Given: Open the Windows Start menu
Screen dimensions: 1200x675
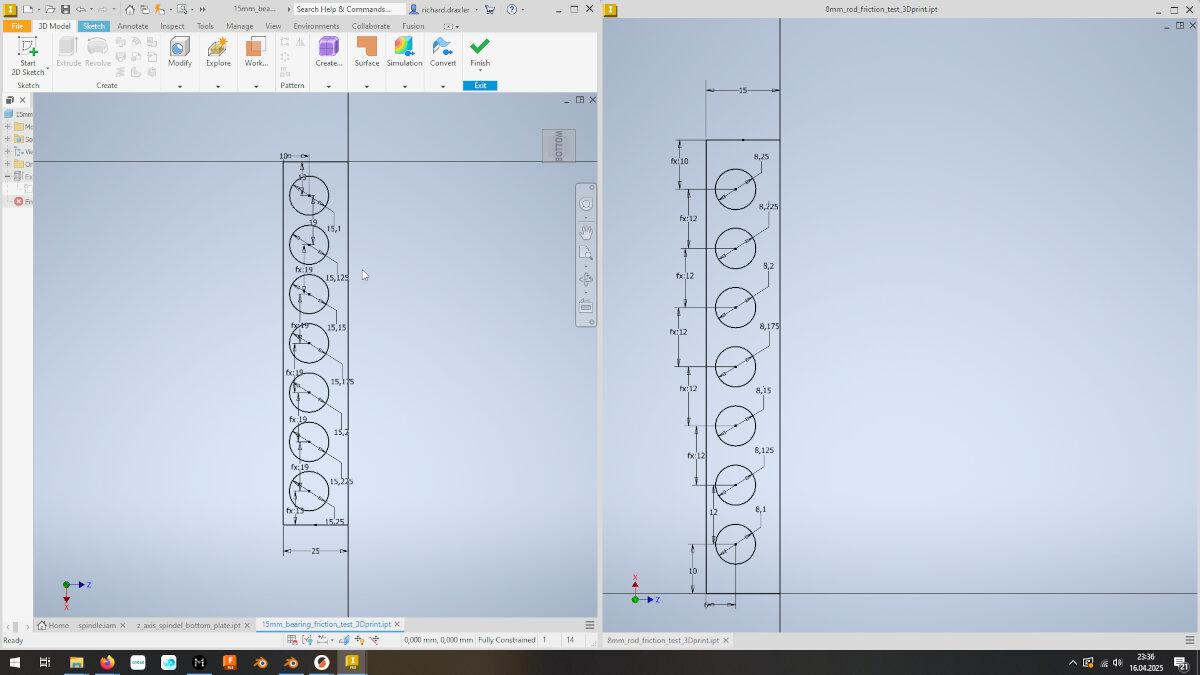Looking at the screenshot, I should [x=15, y=662].
